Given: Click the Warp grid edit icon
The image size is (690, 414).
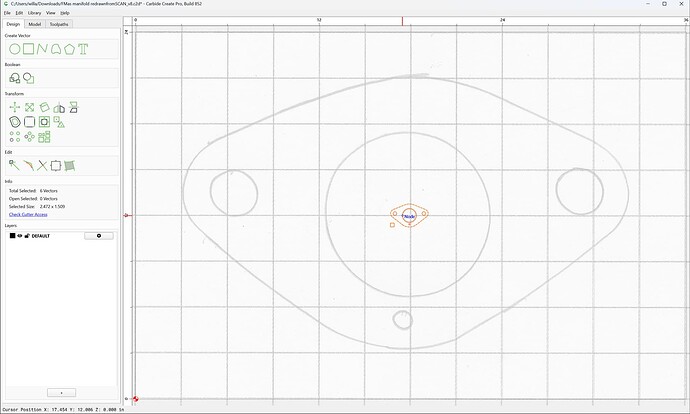Looking at the screenshot, I should pos(70,165).
